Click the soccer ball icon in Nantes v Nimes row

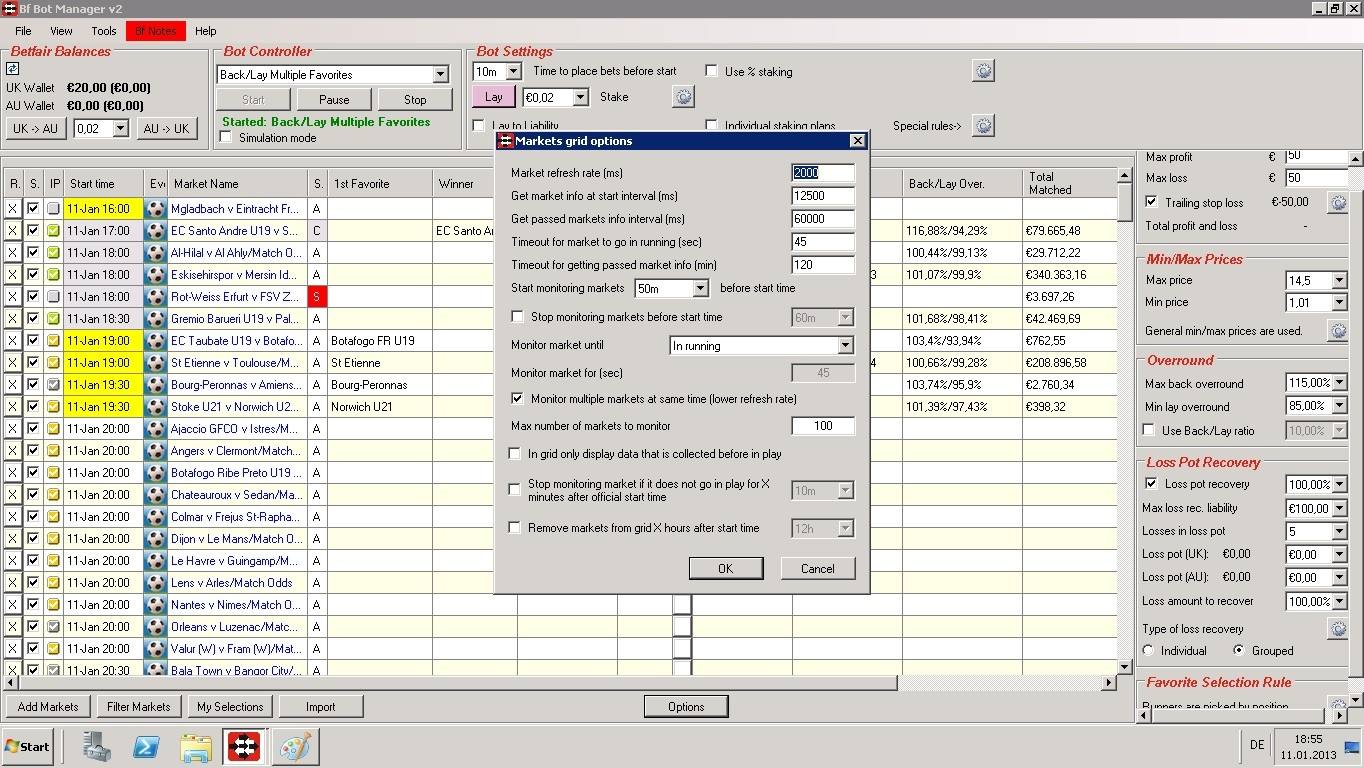coord(155,604)
